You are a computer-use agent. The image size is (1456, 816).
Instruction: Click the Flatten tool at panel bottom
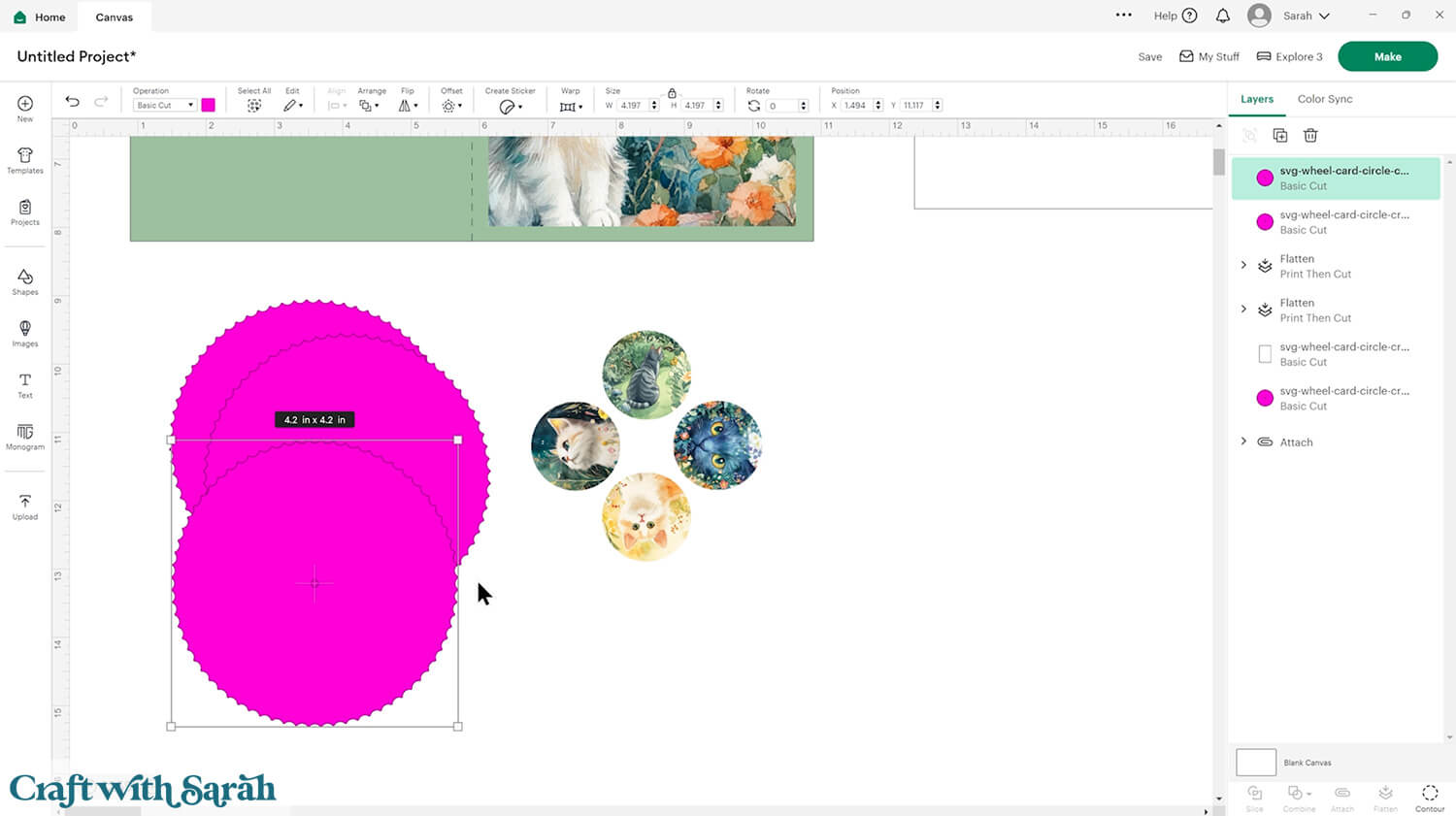tap(1385, 798)
